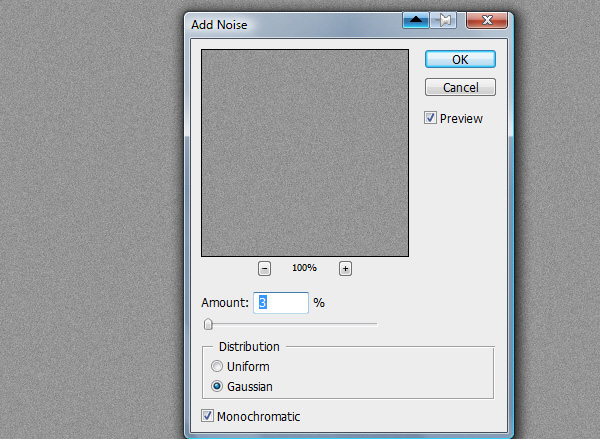
Task: Click the noise preview thumbnail
Action: 305,153
